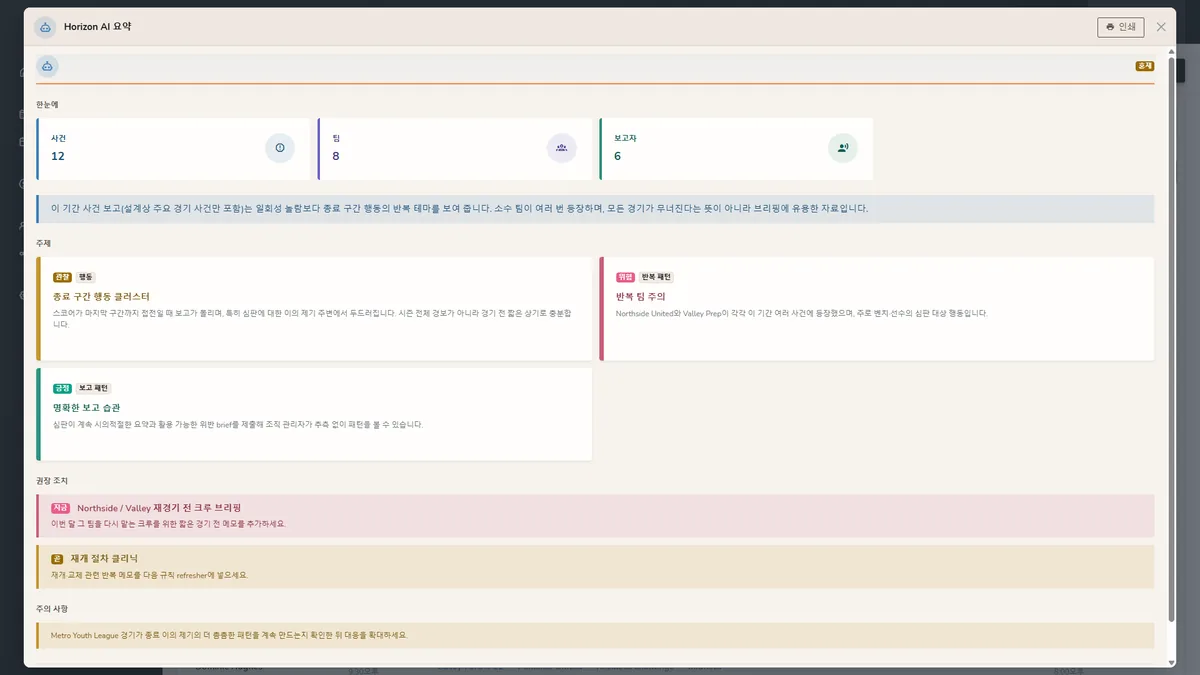Click the group icon on the 팀 card
Viewport: 1200px width, 675px height.
pyautogui.click(x=562, y=148)
